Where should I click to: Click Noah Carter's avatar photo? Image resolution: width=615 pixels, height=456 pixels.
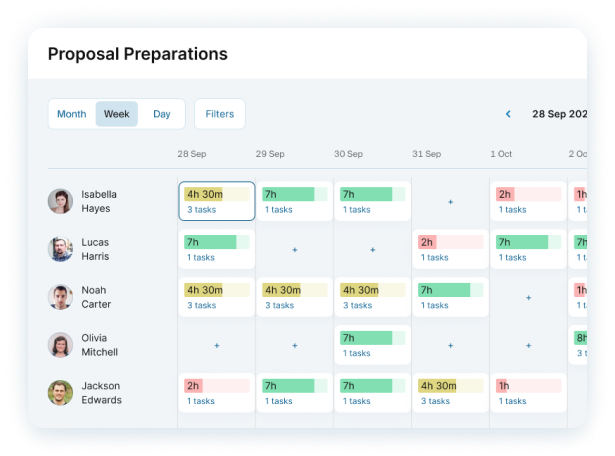point(60,297)
